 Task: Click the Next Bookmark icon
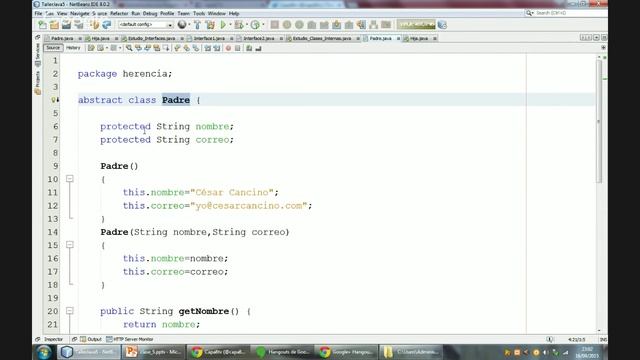point(187,48)
